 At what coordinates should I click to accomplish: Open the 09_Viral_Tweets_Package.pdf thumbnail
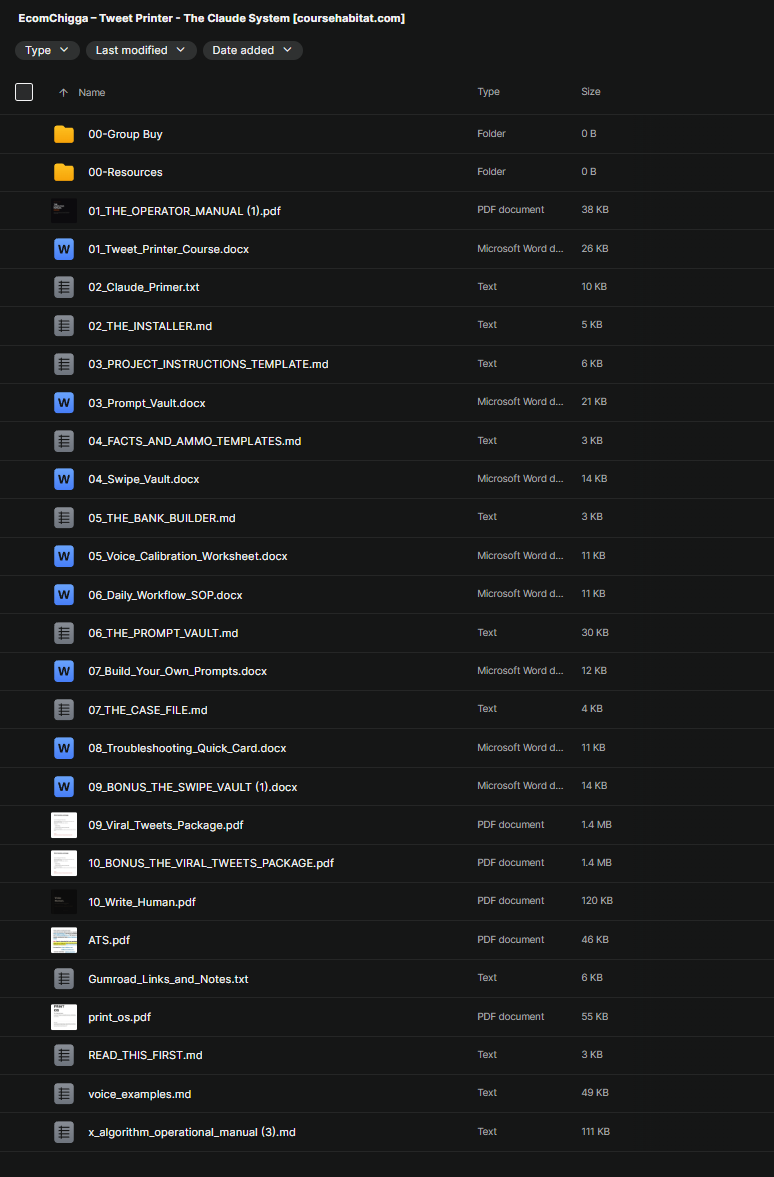pos(64,825)
